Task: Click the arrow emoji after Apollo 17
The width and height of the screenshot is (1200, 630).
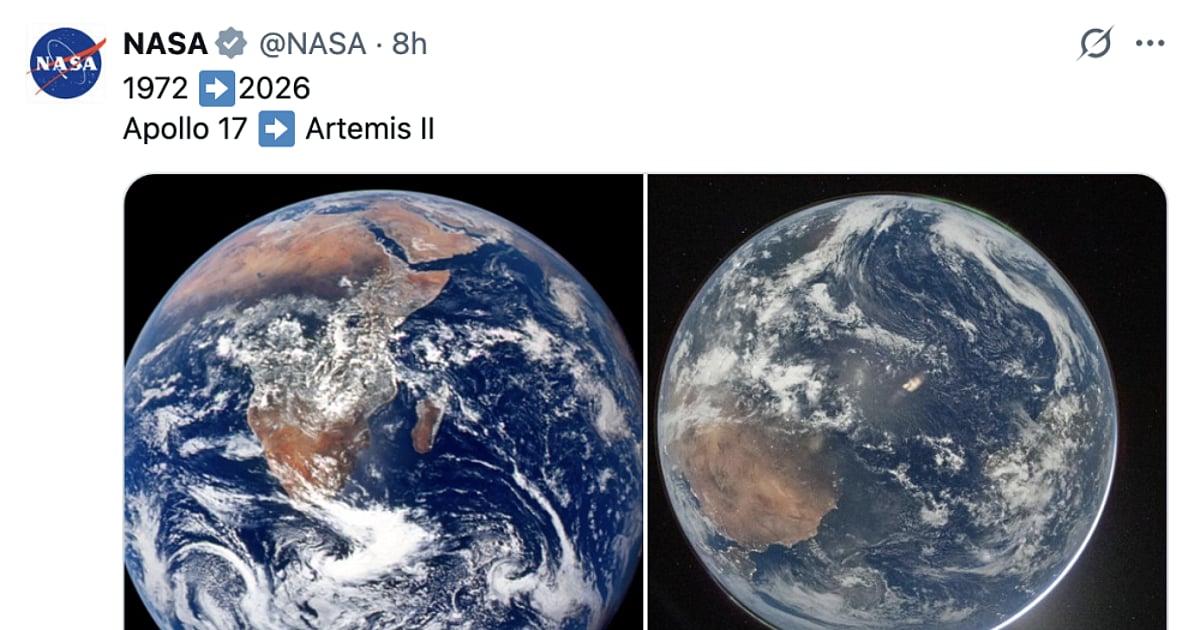Action: pyautogui.click(x=276, y=129)
